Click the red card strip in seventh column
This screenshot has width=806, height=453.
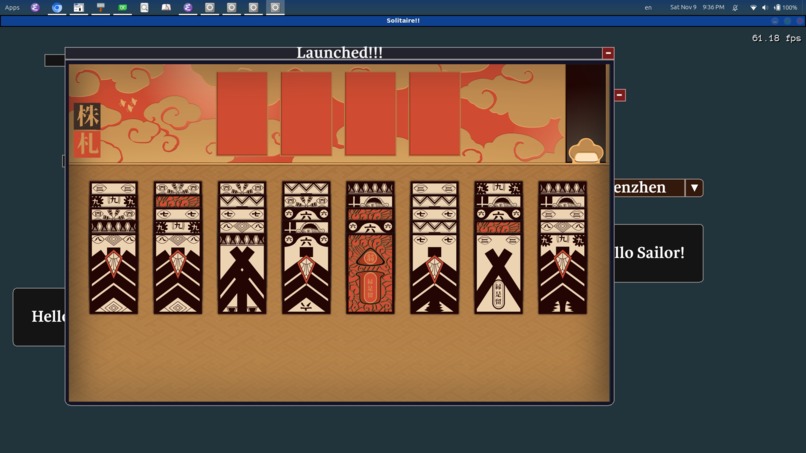tap(498, 227)
